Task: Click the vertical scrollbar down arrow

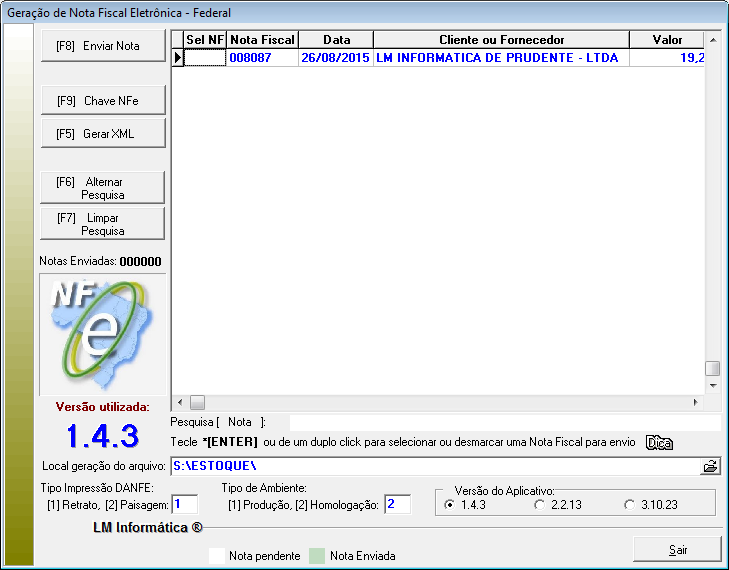Action: tap(712, 385)
